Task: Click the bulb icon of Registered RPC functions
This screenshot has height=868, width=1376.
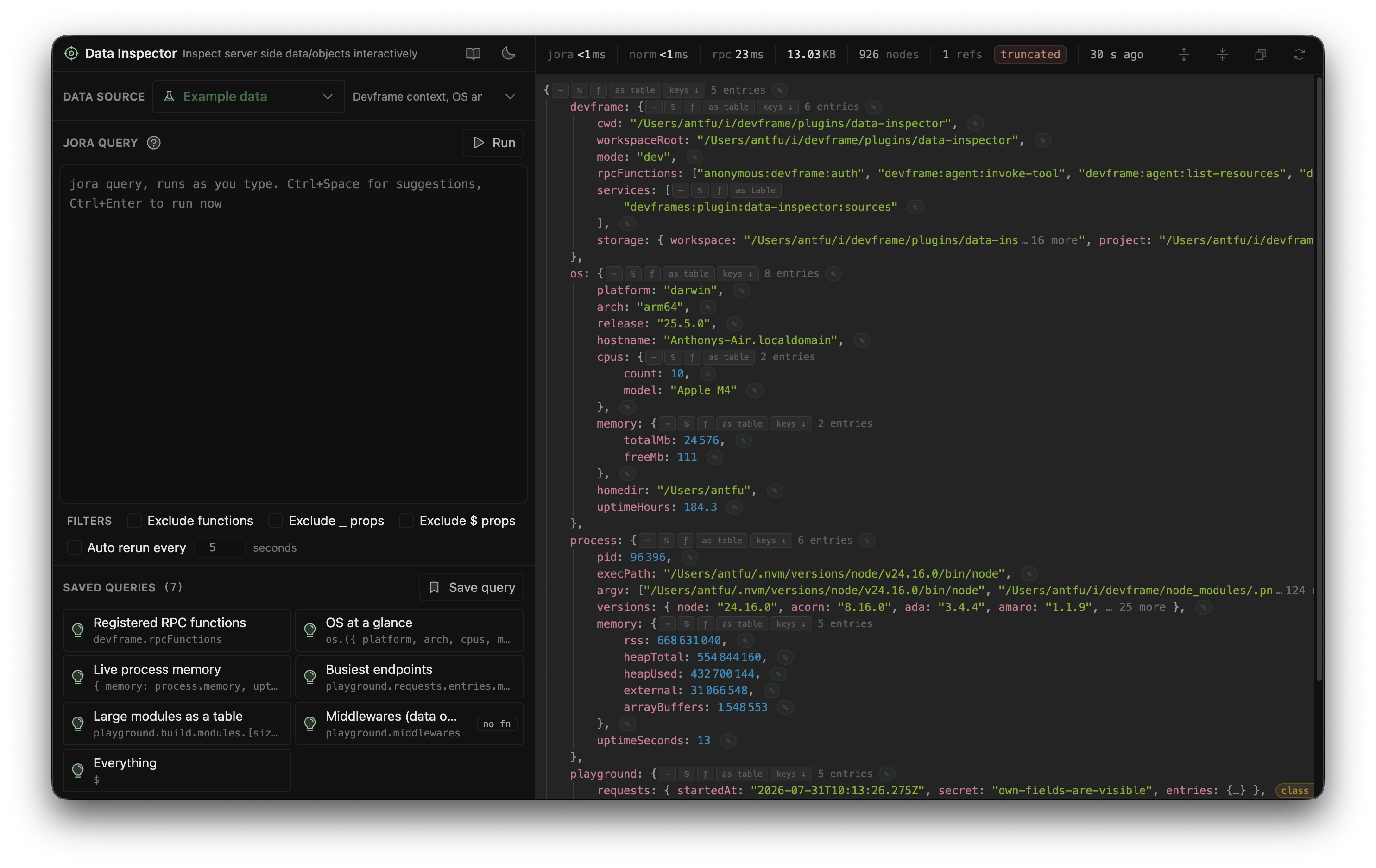Action: (78, 630)
